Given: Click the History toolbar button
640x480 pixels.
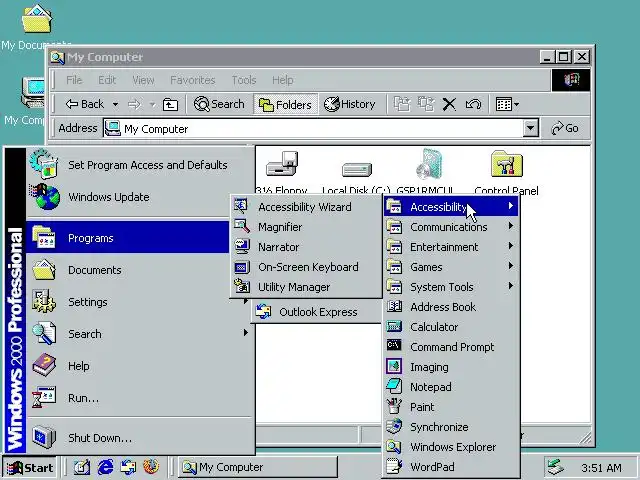Looking at the screenshot, I should pyautogui.click(x=350, y=104).
